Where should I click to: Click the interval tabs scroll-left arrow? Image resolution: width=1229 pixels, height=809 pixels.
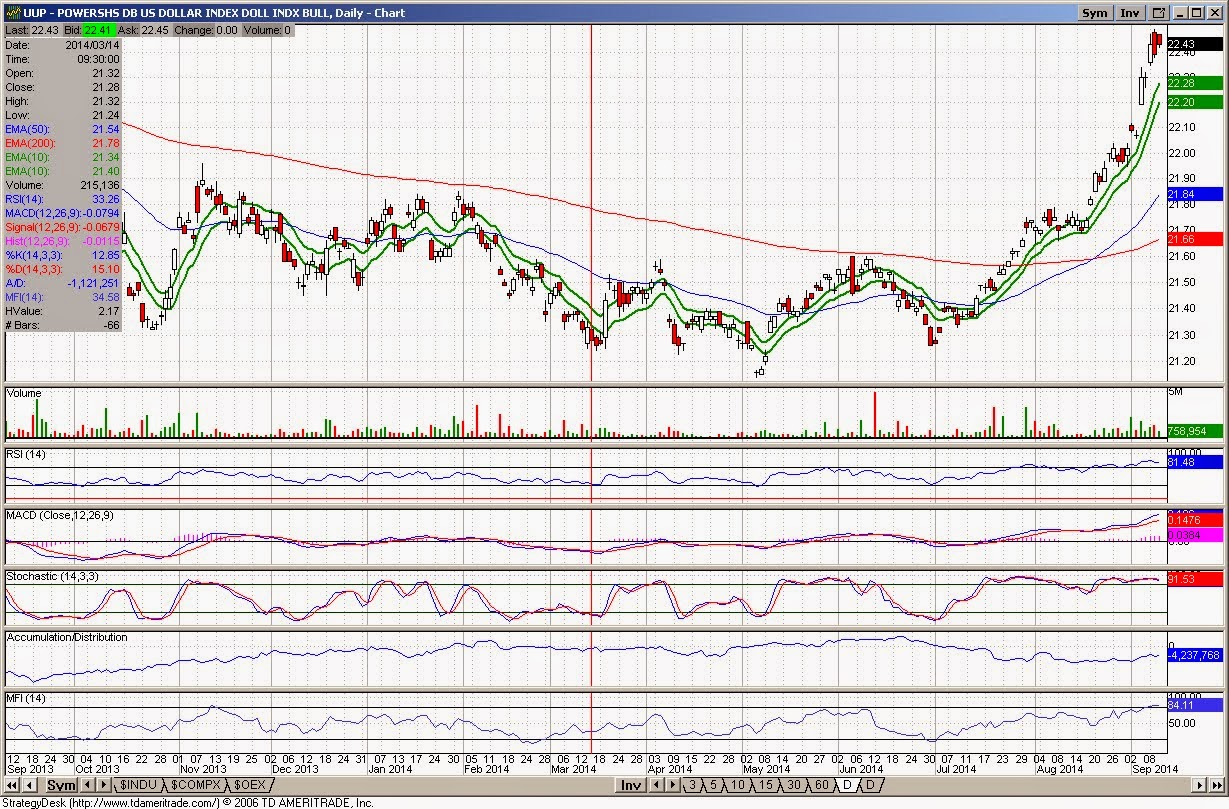tap(656, 785)
